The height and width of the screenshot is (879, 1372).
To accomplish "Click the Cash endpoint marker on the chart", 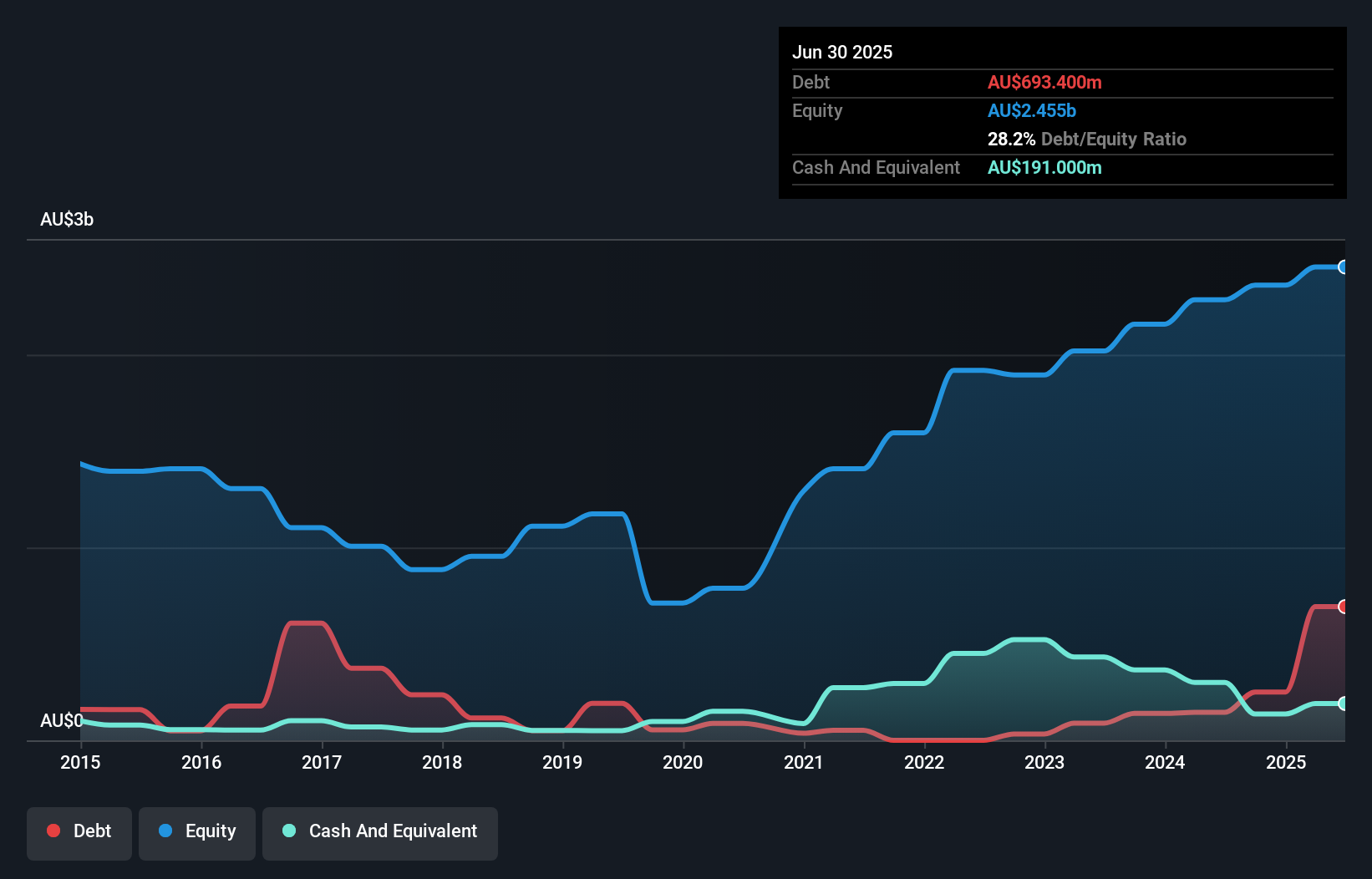I will coord(1344,704).
